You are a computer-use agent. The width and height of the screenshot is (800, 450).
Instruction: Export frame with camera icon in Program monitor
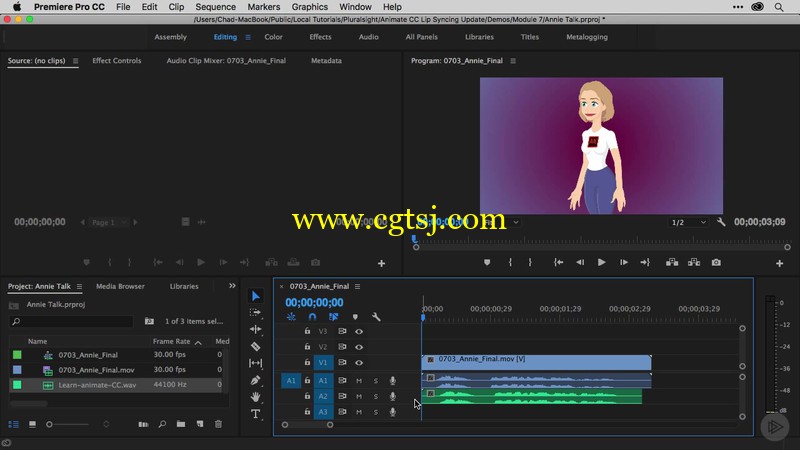click(716, 262)
